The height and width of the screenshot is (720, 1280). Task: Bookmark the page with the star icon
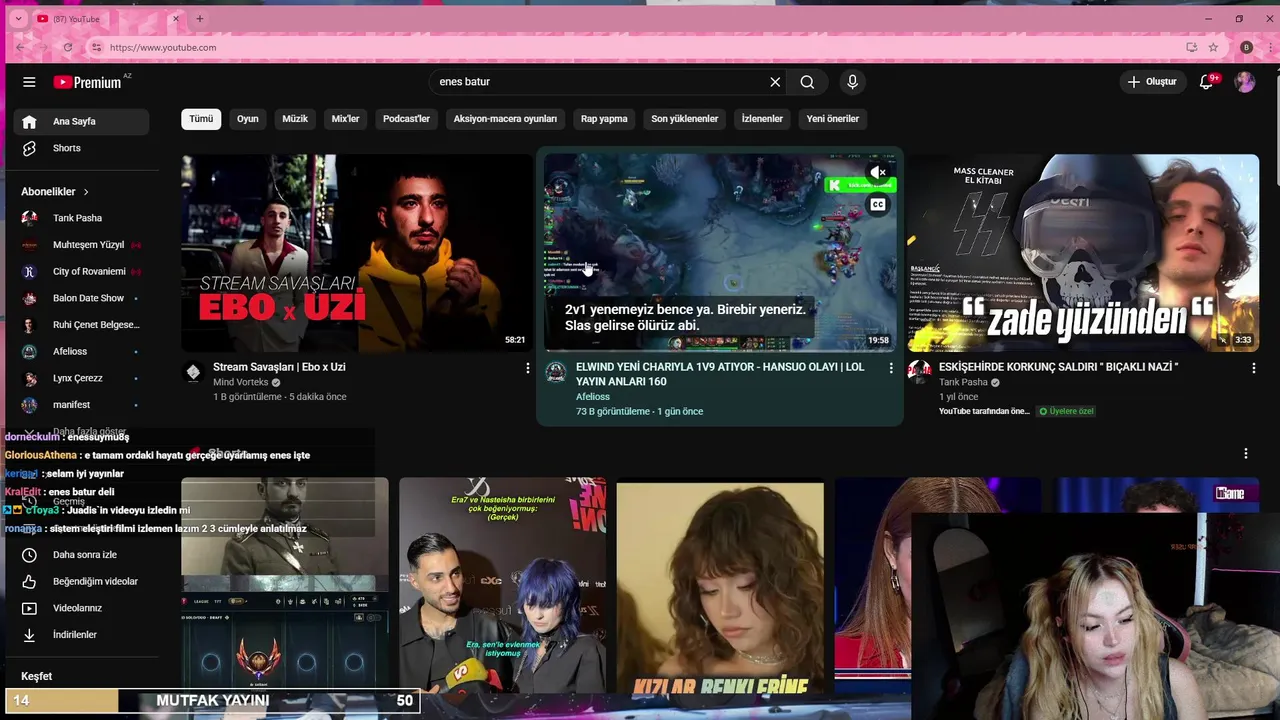(x=1213, y=47)
